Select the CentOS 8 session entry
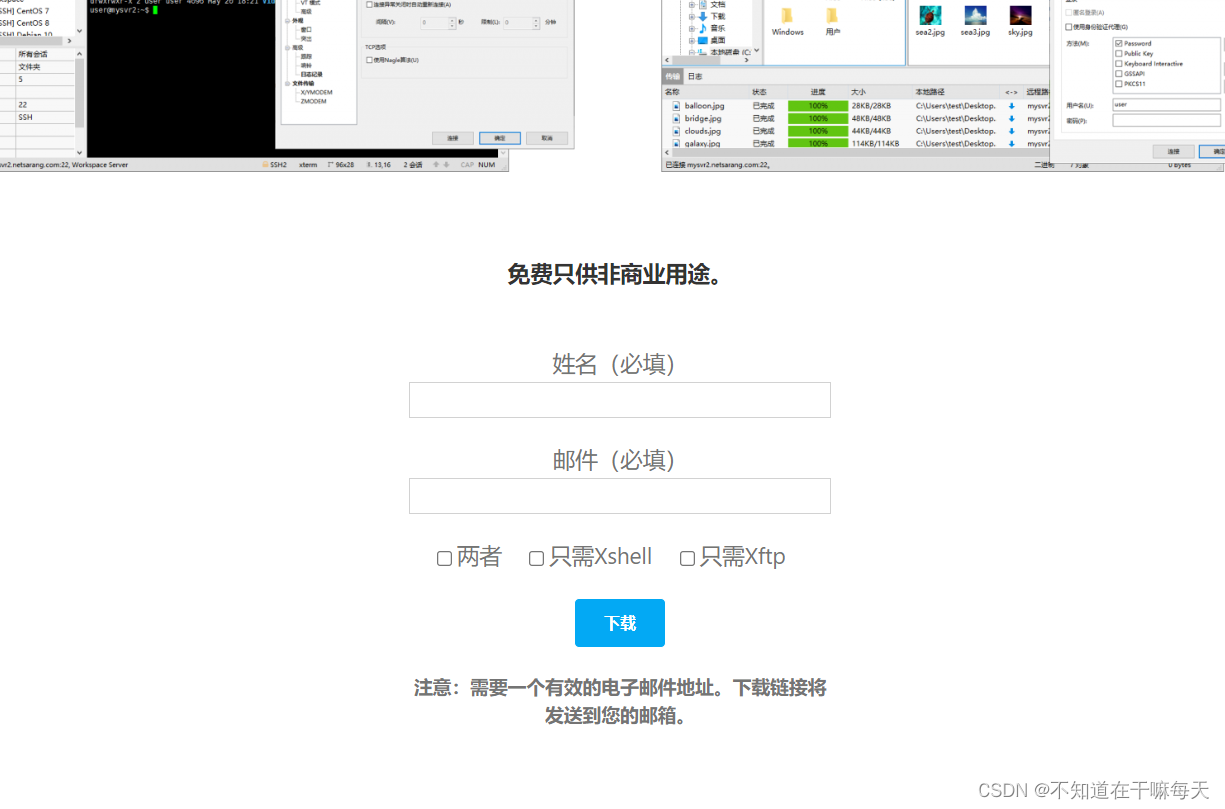 point(26,23)
